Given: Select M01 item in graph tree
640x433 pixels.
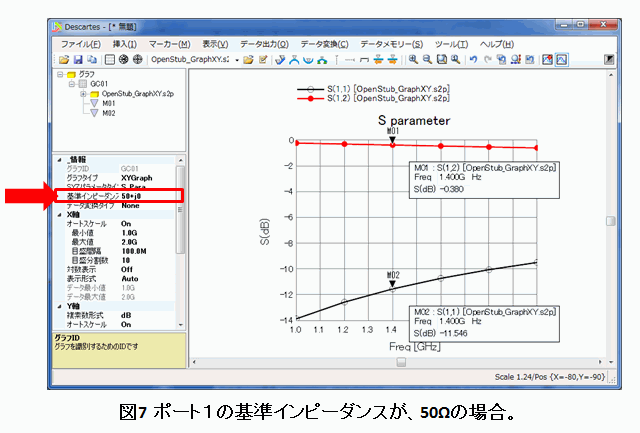Looking at the screenshot, I should coord(109,103).
